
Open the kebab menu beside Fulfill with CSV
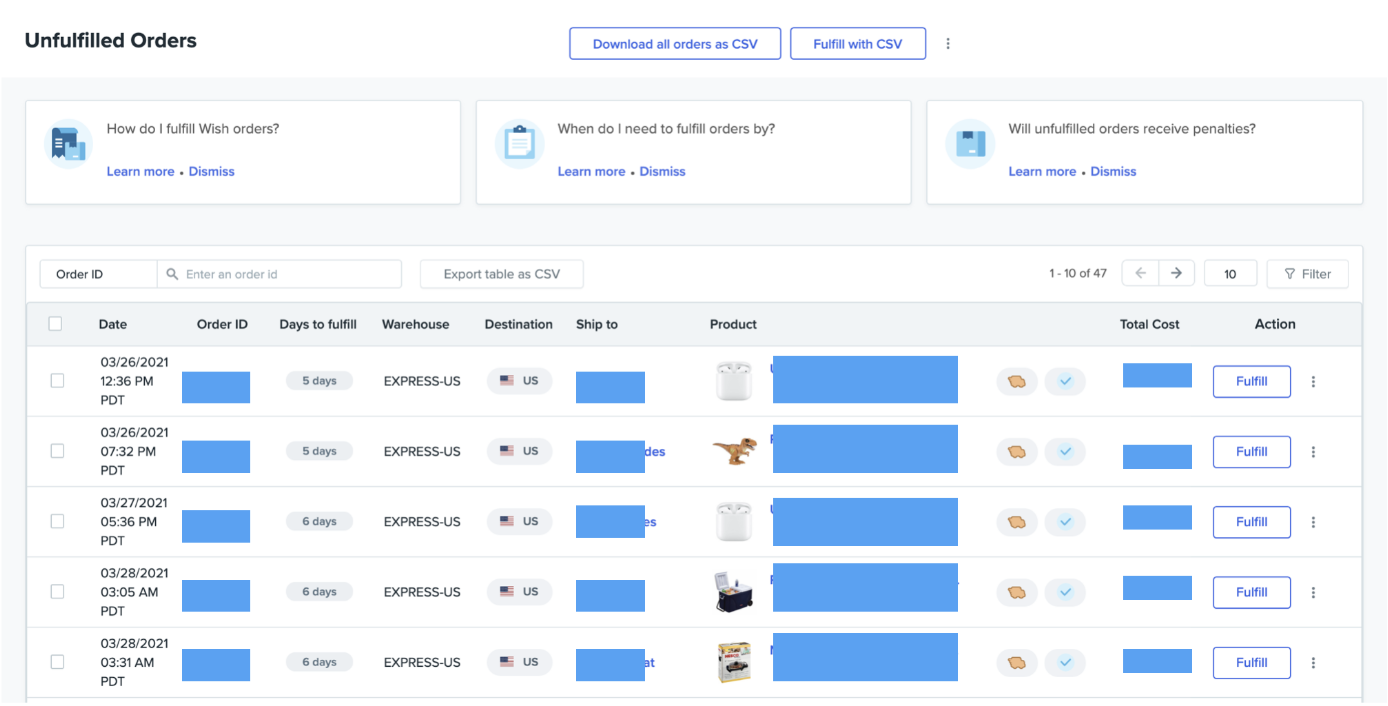click(948, 44)
